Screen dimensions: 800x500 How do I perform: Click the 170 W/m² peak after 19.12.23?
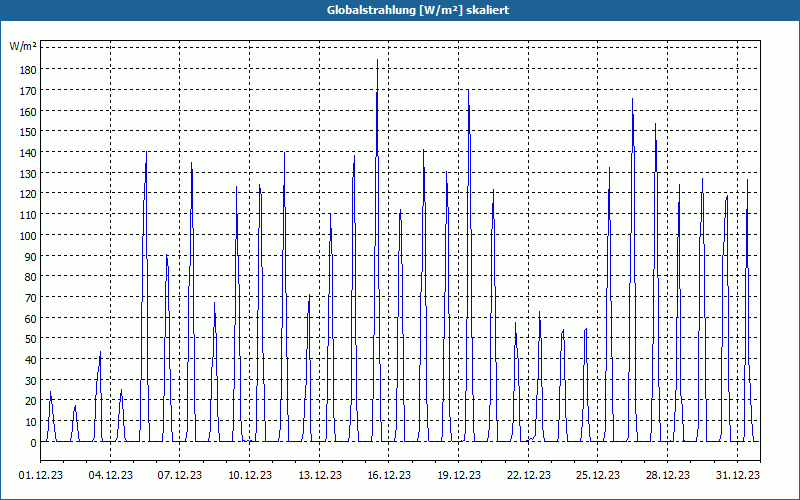point(468,91)
